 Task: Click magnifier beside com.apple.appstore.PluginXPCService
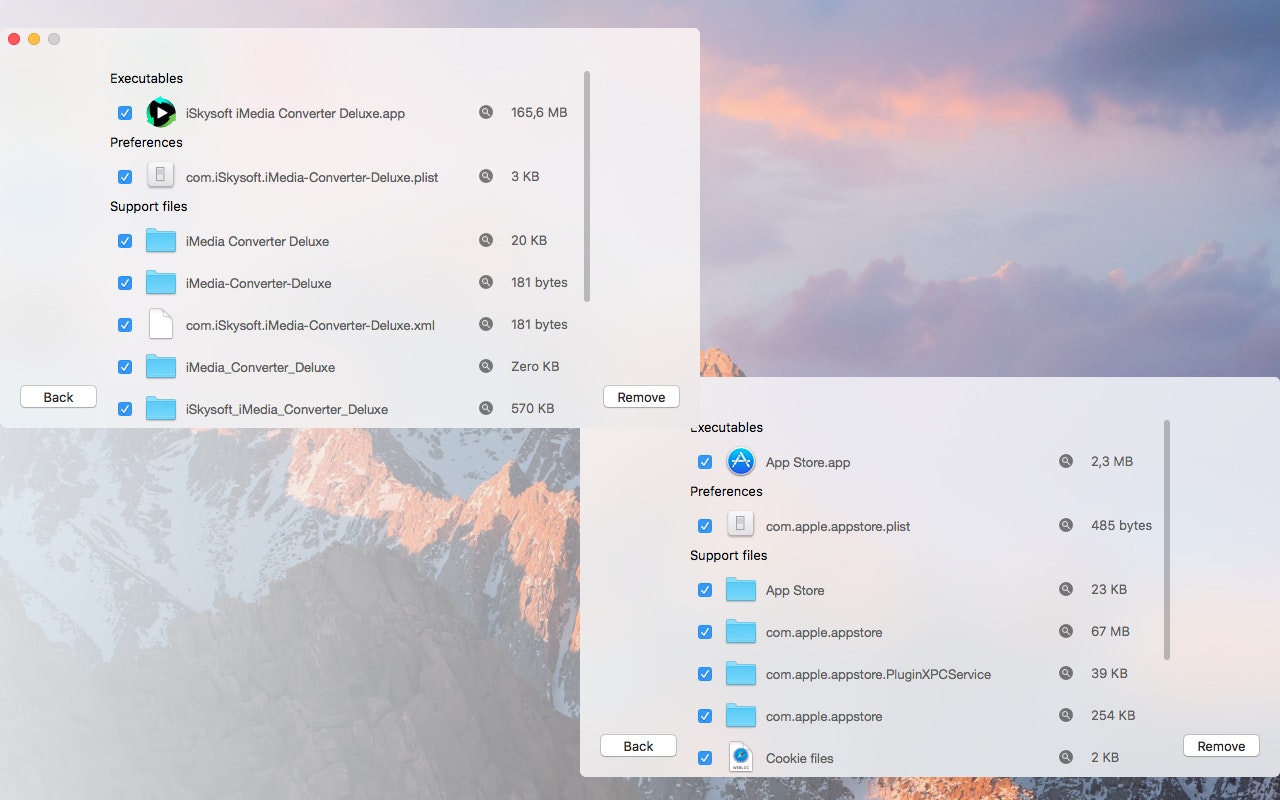point(1065,673)
